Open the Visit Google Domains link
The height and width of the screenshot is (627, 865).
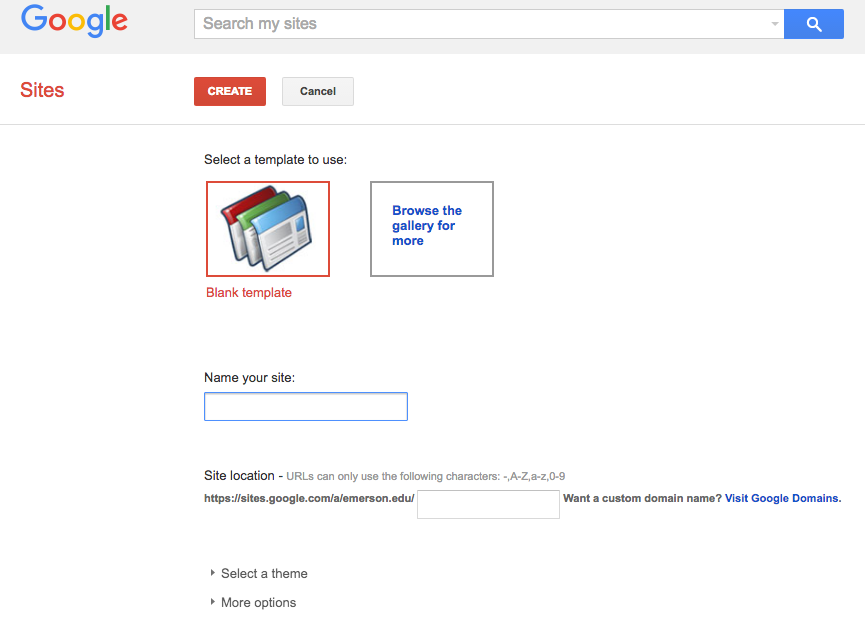click(783, 498)
